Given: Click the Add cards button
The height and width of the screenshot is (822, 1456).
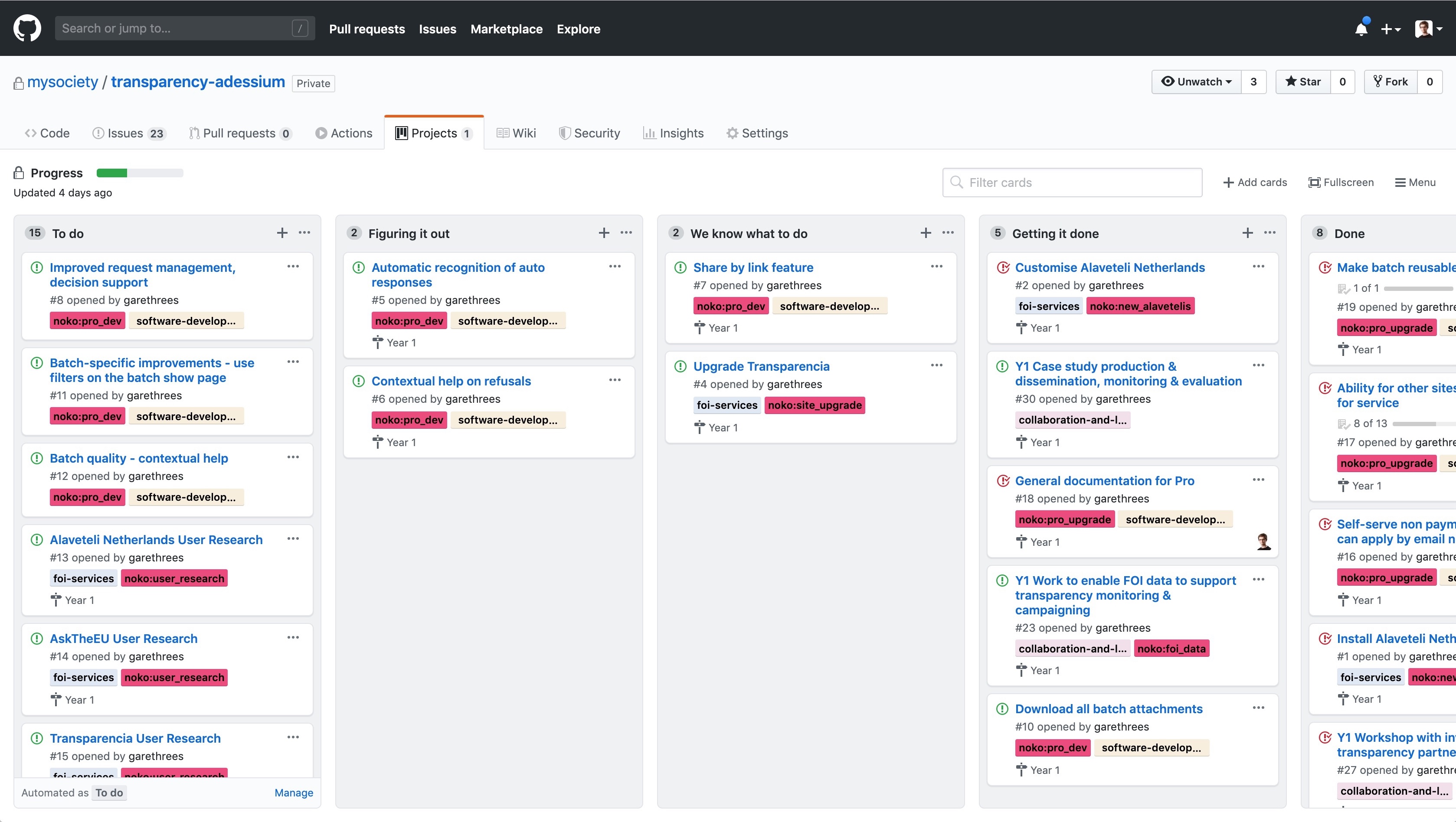Looking at the screenshot, I should click(x=1255, y=183).
